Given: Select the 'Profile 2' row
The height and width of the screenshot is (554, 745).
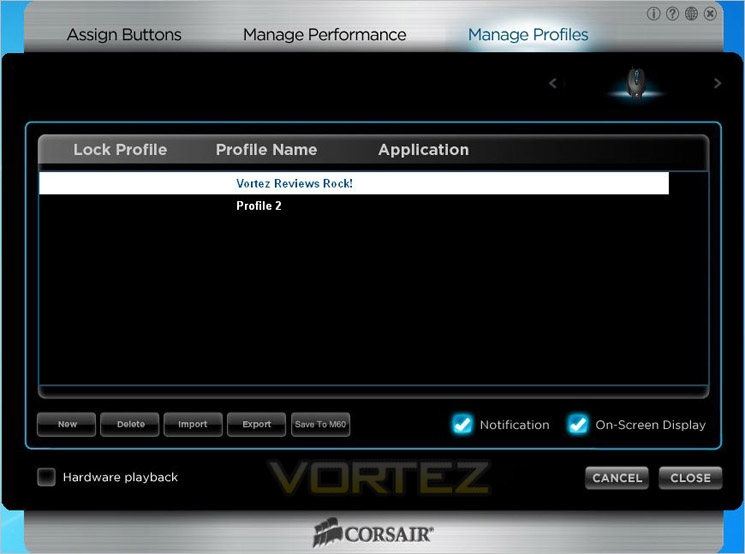Looking at the screenshot, I should click(x=353, y=206).
